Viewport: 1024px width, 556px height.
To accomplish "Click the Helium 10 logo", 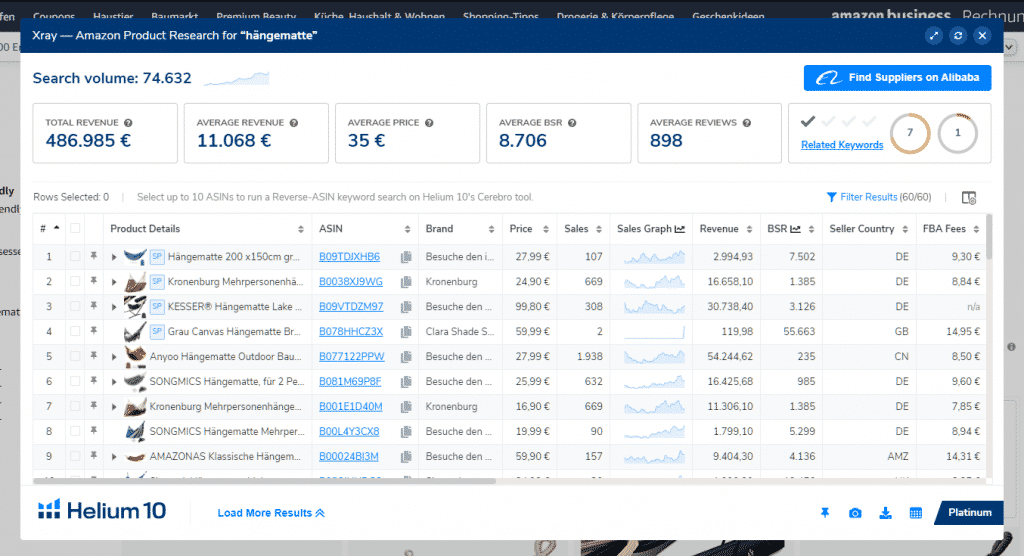I will click(x=102, y=510).
